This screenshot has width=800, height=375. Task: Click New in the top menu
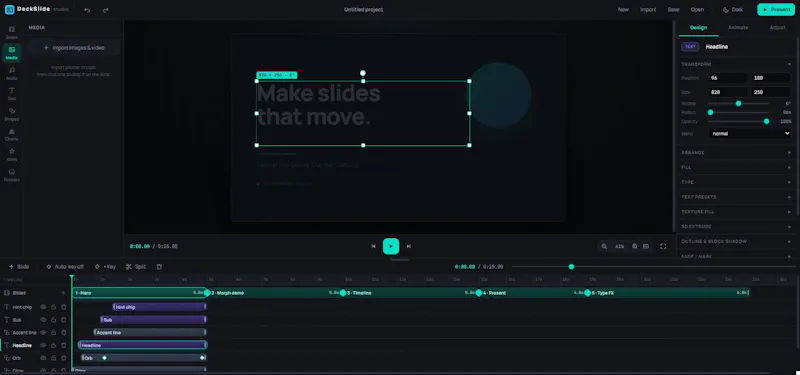pos(623,10)
